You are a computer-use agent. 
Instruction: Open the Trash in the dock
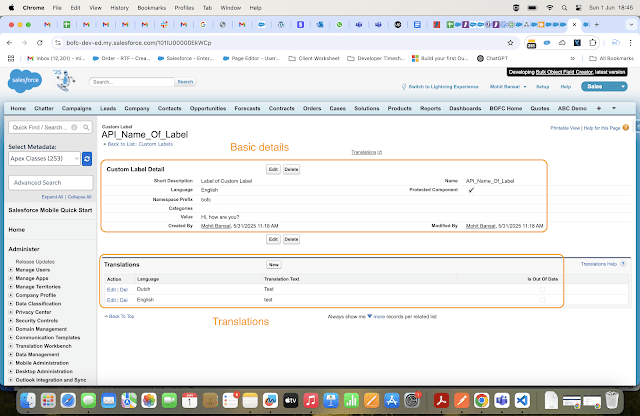(612, 400)
